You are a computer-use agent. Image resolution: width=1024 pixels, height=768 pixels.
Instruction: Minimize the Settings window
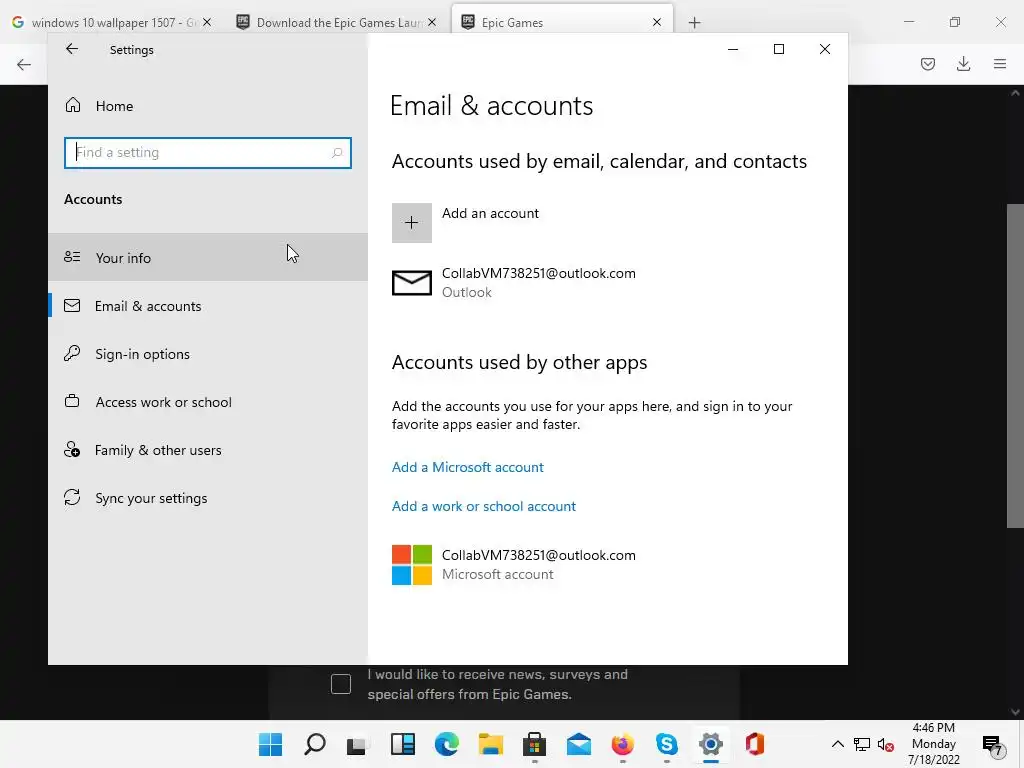tap(733, 49)
